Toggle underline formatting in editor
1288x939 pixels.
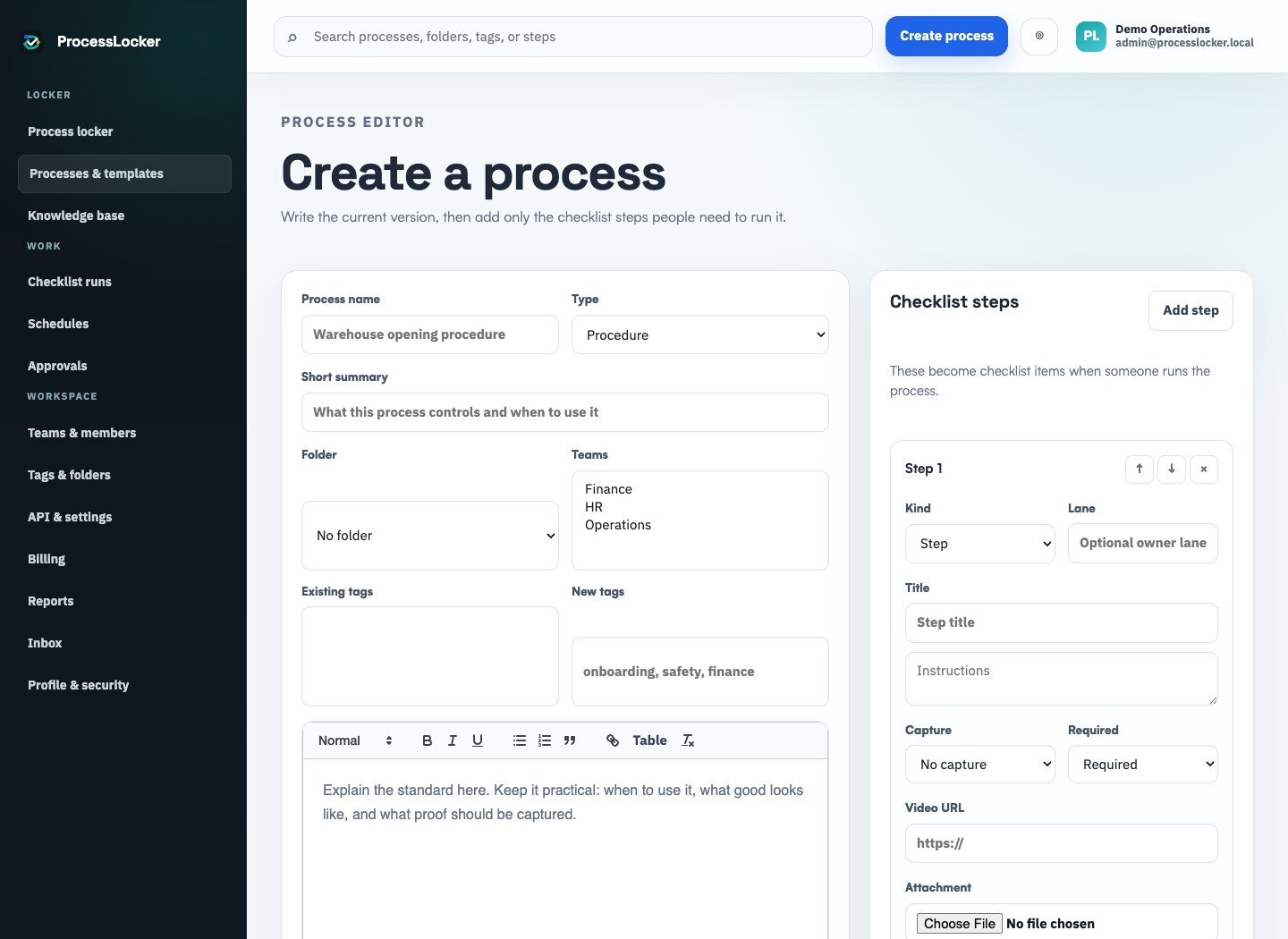click(478, 740)
